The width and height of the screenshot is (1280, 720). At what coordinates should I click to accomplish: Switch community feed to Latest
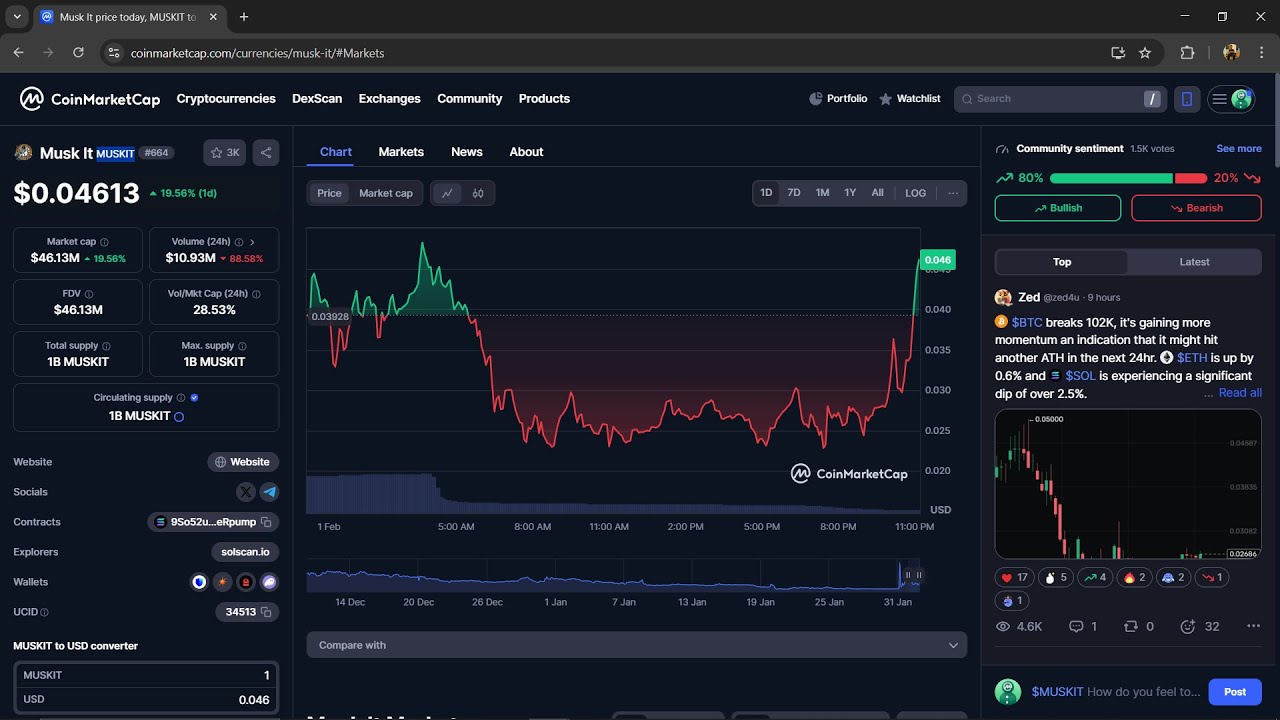pos(1194,262)
